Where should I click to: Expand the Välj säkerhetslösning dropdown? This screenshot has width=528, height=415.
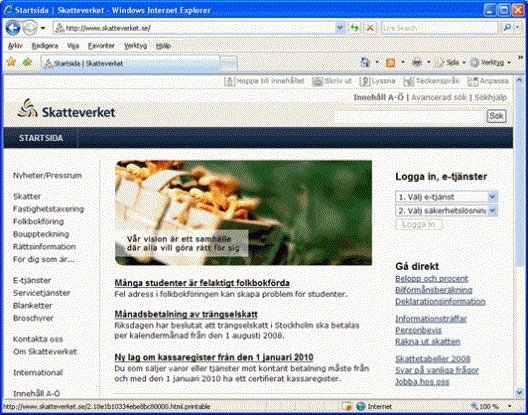pos(492,211)
